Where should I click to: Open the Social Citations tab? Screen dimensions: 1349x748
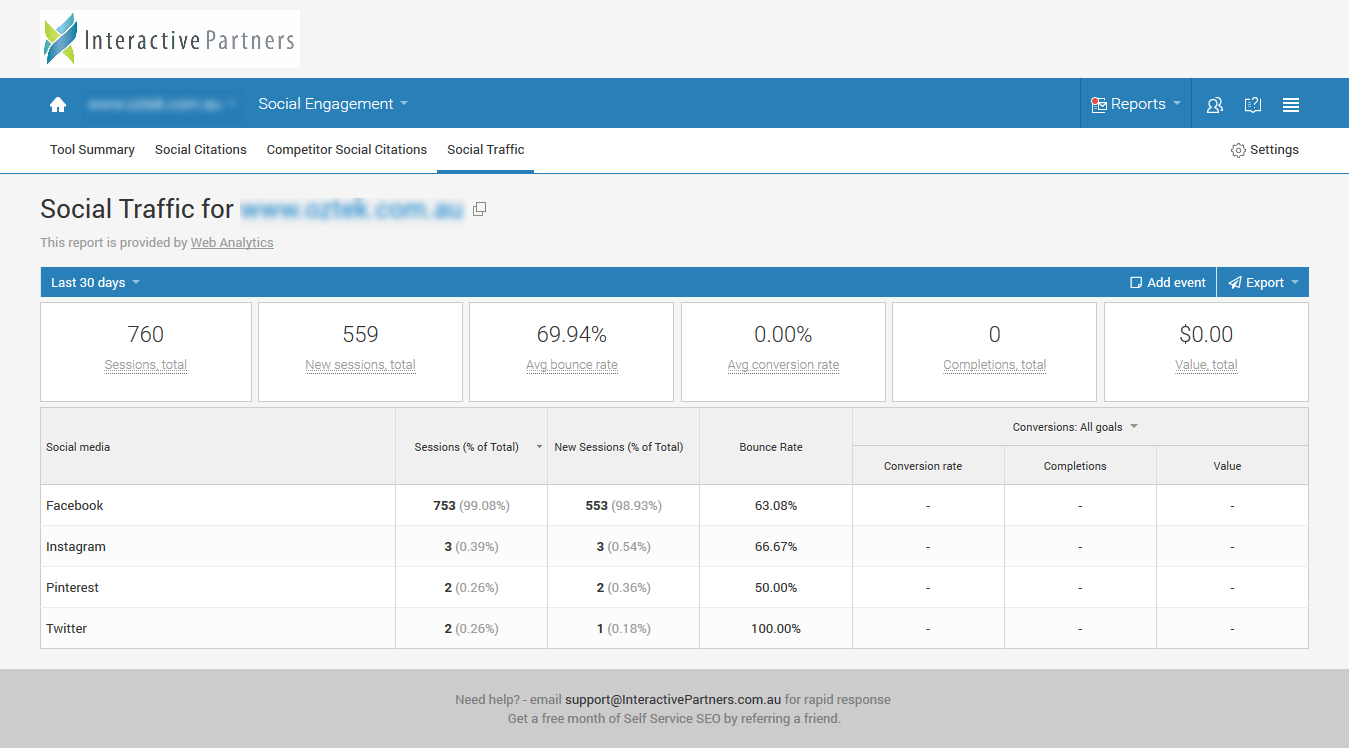tap(200, 150)
